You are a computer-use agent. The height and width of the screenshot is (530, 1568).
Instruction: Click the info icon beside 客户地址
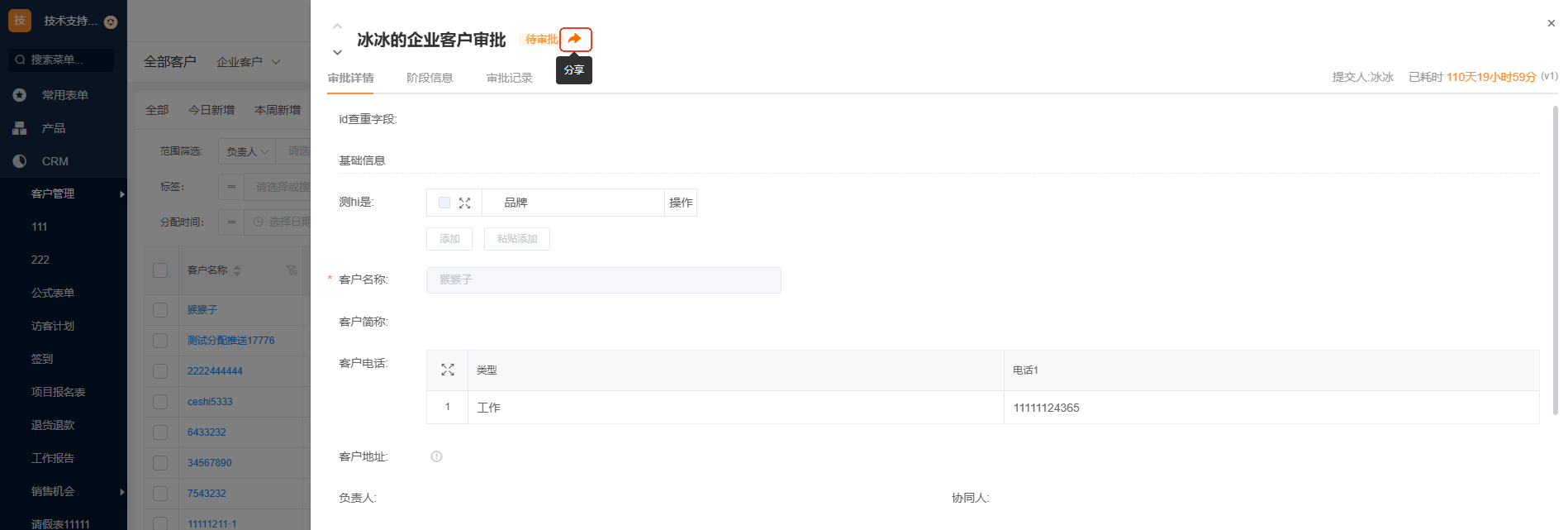pyautogui.click(x=436, y=456)
